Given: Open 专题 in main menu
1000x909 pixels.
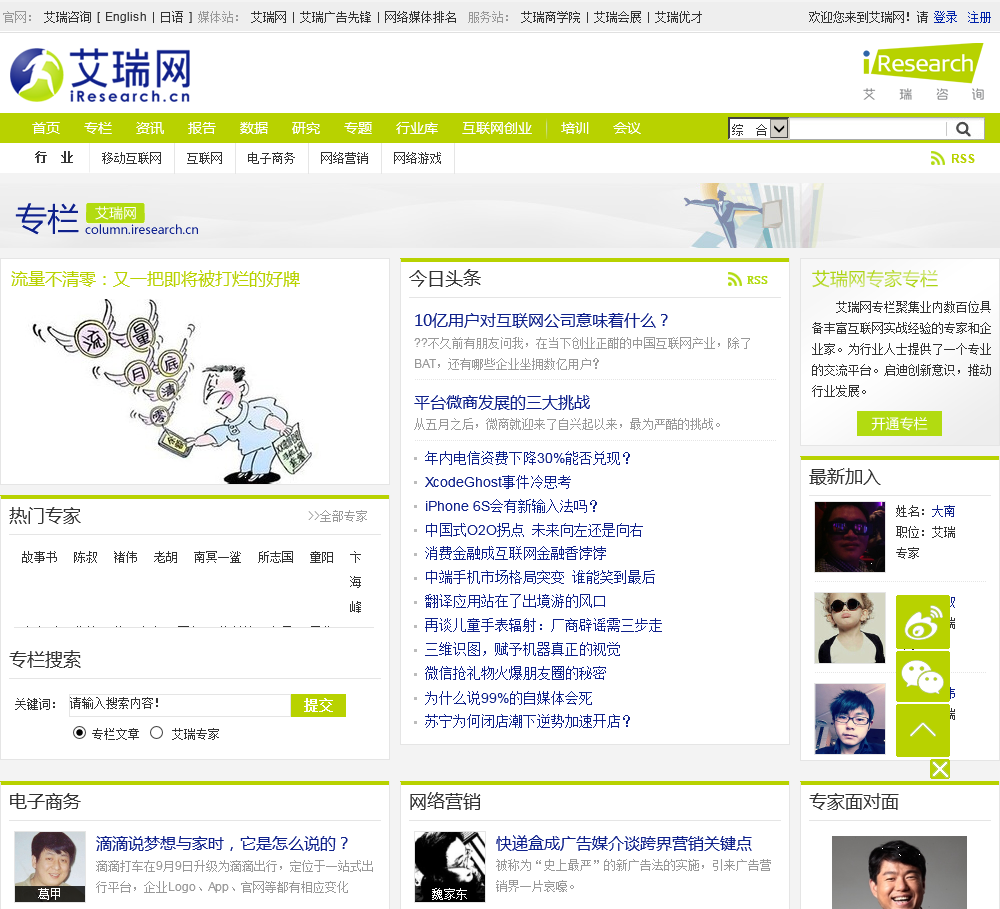Looking at the screenshot, I should pos(358,128).
